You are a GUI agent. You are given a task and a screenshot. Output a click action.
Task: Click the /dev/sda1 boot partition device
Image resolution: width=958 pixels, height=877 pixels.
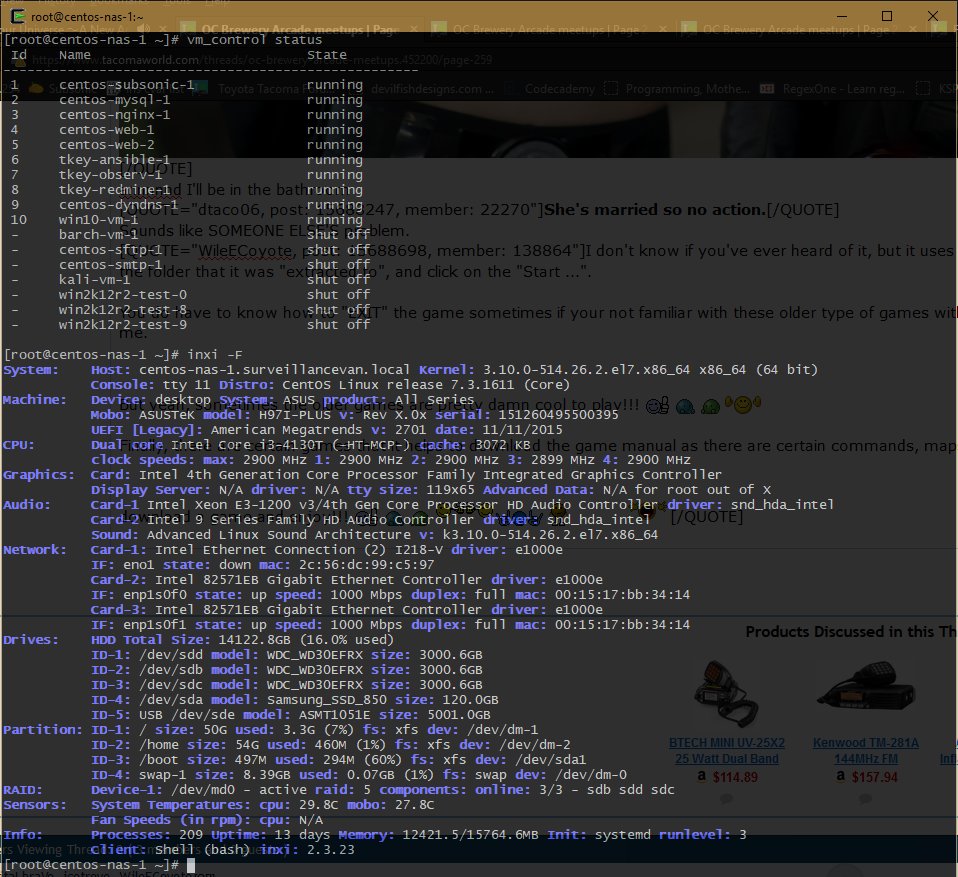click(550, 760)
